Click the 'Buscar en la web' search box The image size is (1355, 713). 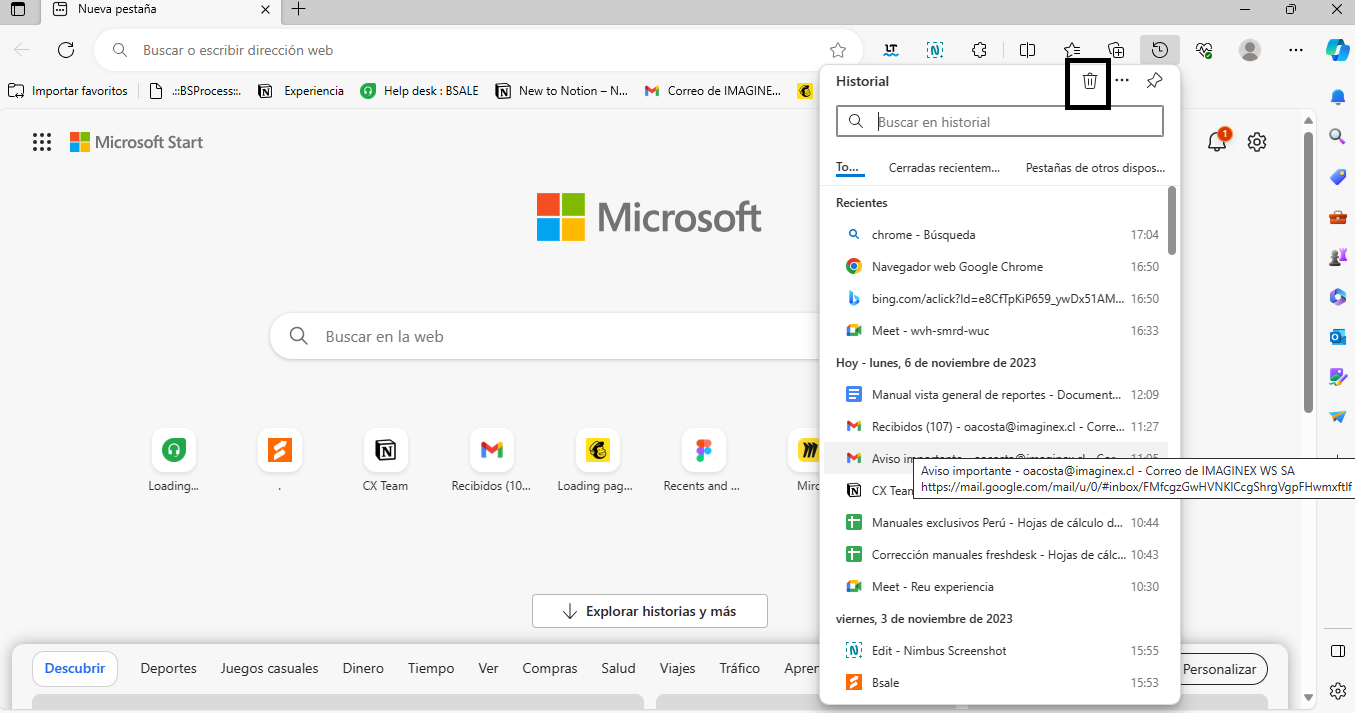point(545,336)
